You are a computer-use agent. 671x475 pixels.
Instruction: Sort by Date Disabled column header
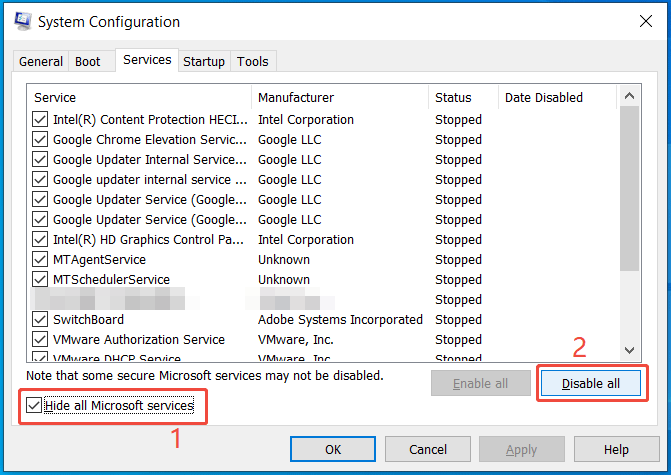pos(558,98)
